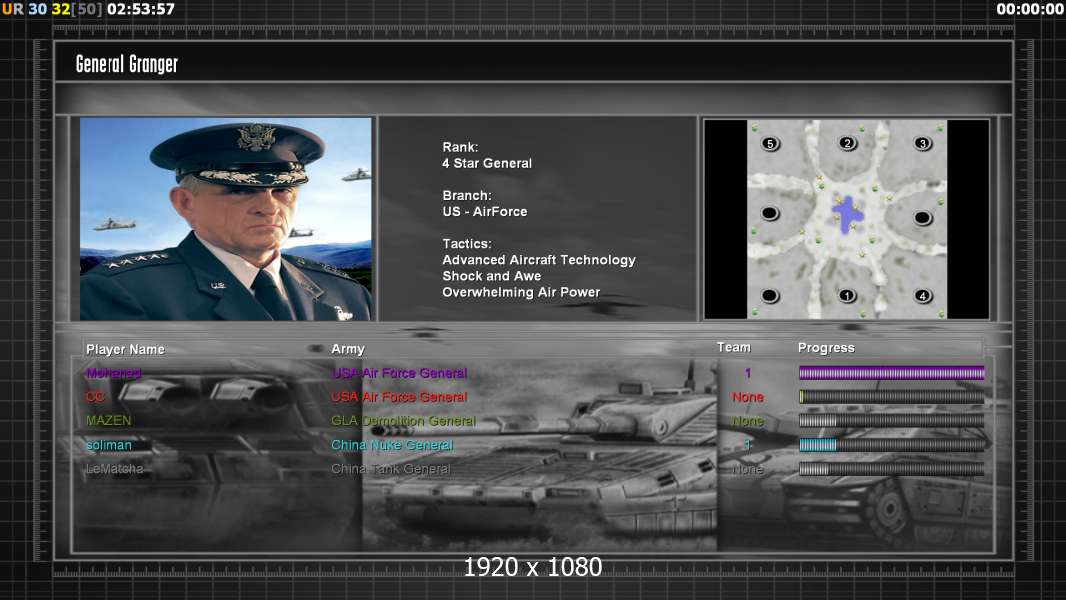Click Overwhelming Air Power tactic line
1066x600 pixels.
[x=521, y=292]
